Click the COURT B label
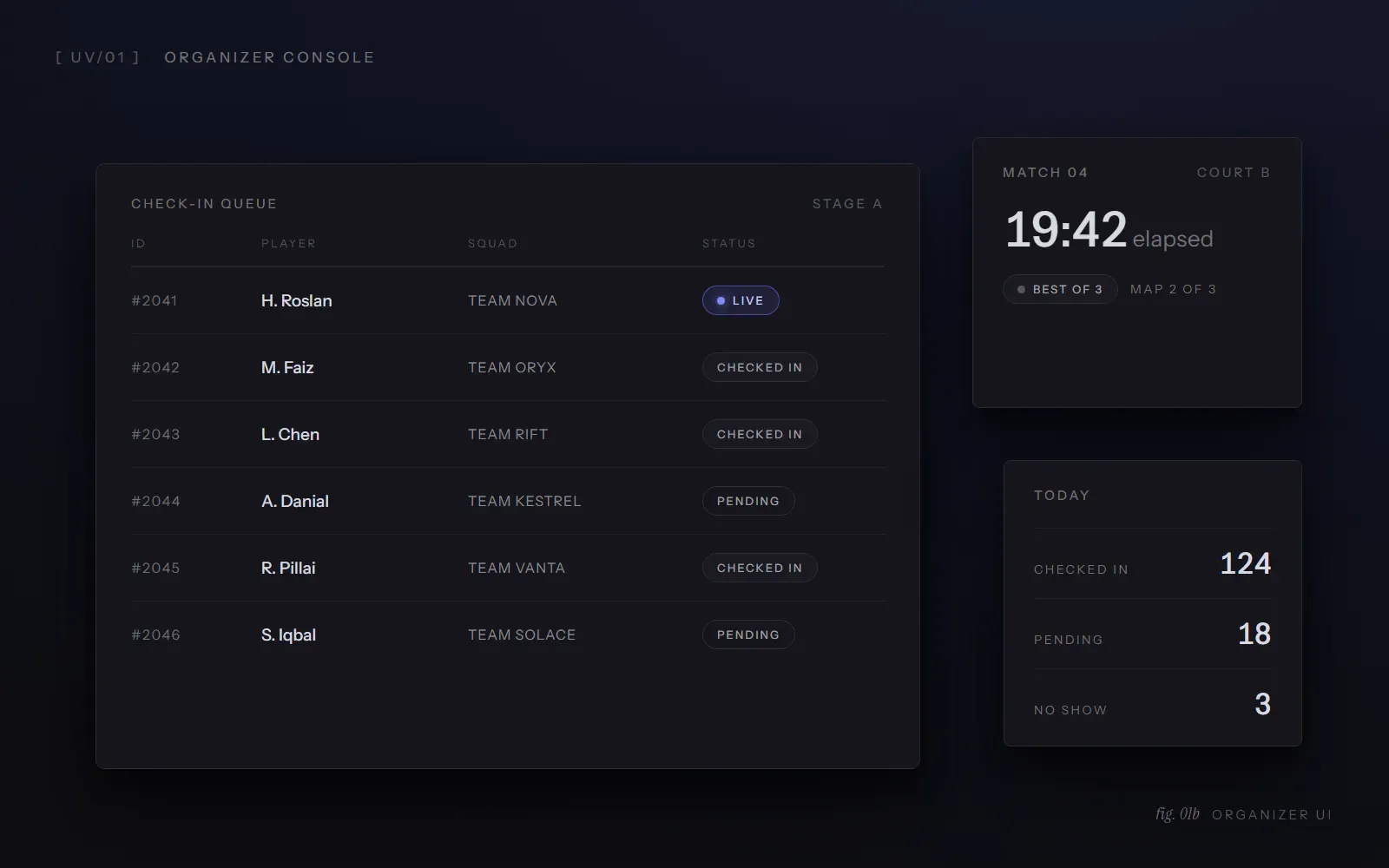 (x=1234, y=173)
